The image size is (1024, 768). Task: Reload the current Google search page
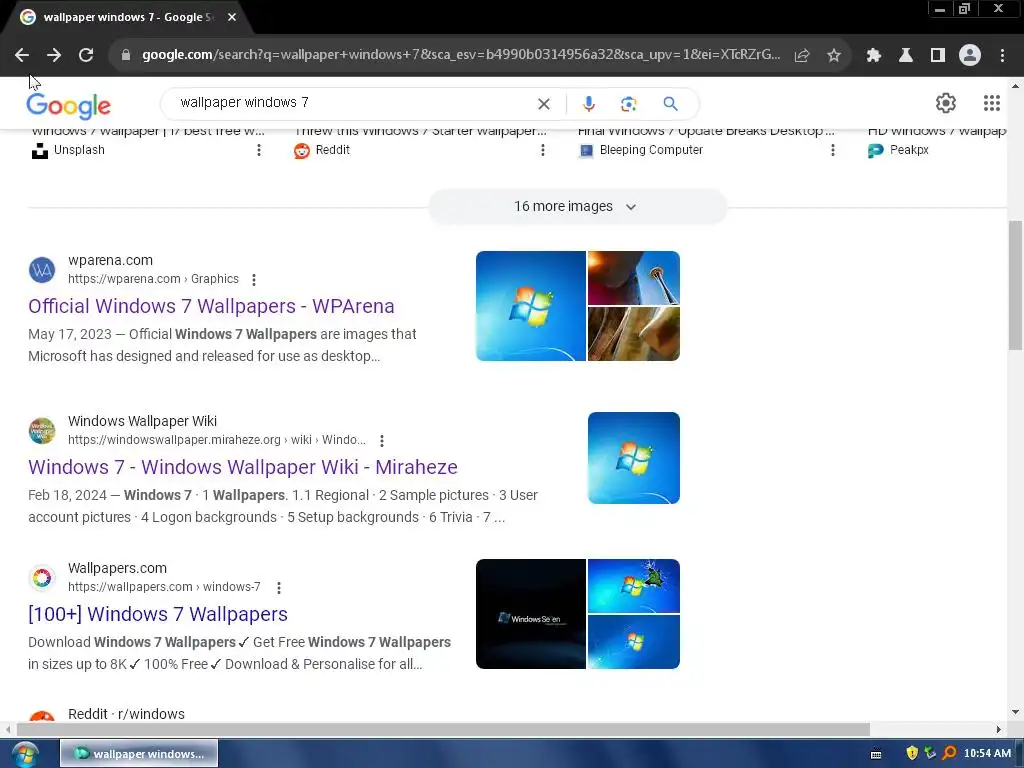click(86, 56)
